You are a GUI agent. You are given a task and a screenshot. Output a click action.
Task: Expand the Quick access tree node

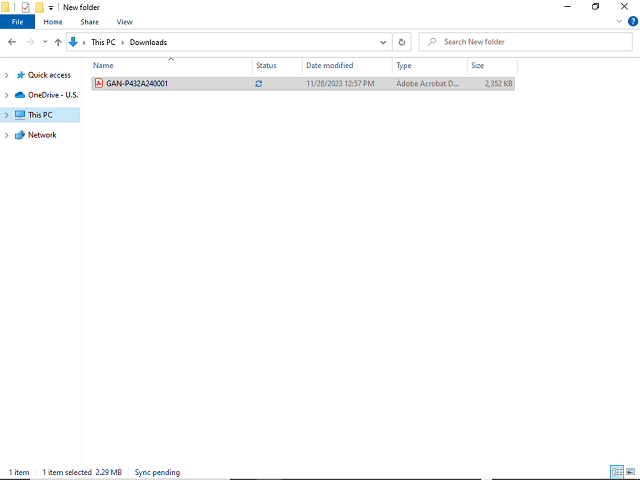7,75
